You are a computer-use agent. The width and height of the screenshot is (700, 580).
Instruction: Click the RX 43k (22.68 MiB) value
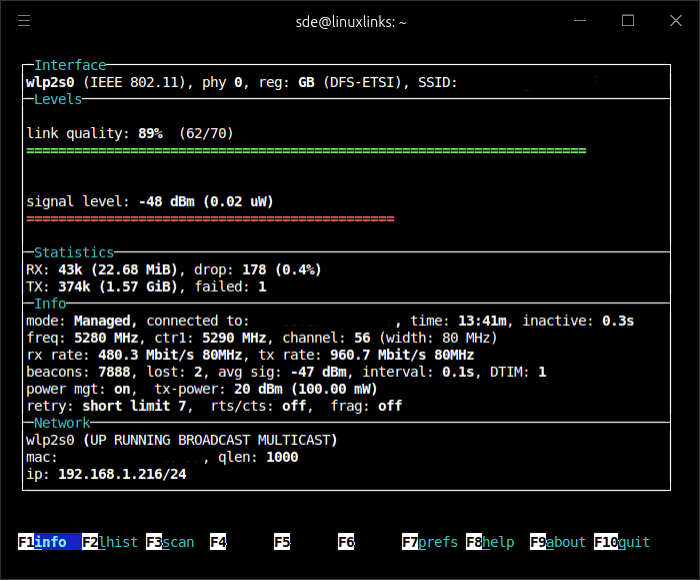[118, 270]
